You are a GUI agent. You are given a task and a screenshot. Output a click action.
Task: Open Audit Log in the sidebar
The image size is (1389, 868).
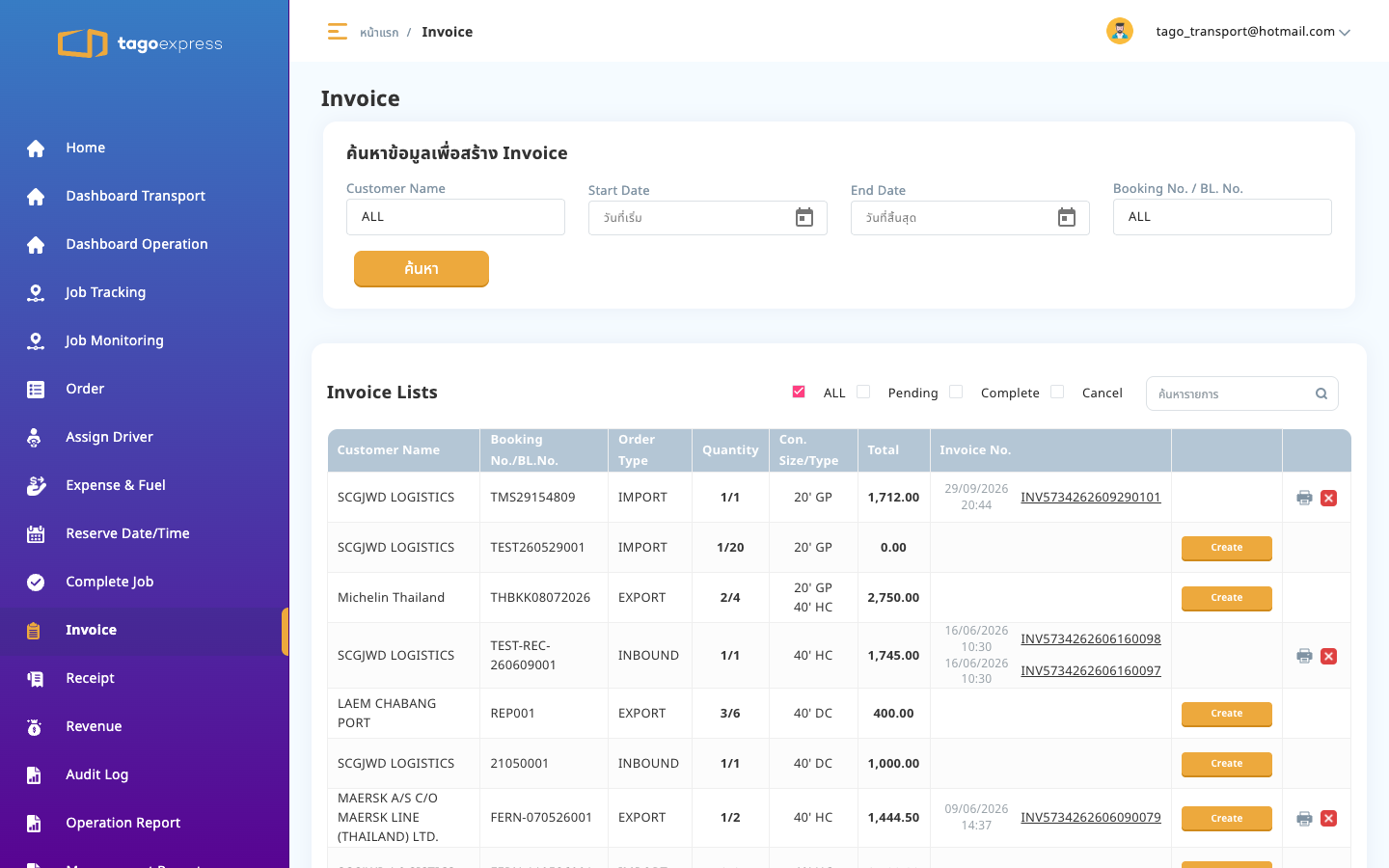tap(145, 774)
